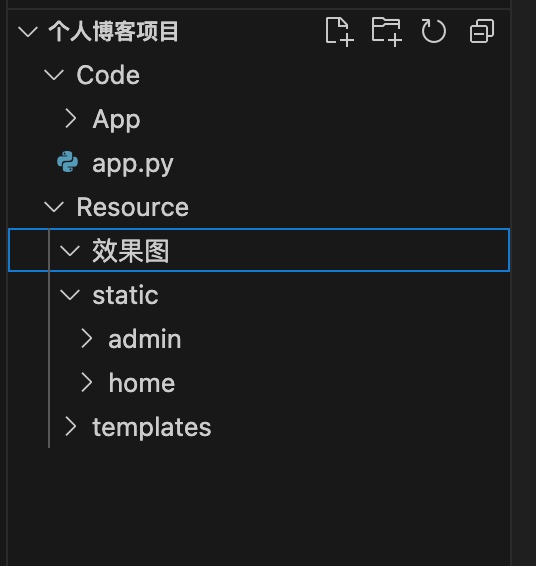
Task: Collapse all folders in the explorer
Action: [x=482, y=31]
